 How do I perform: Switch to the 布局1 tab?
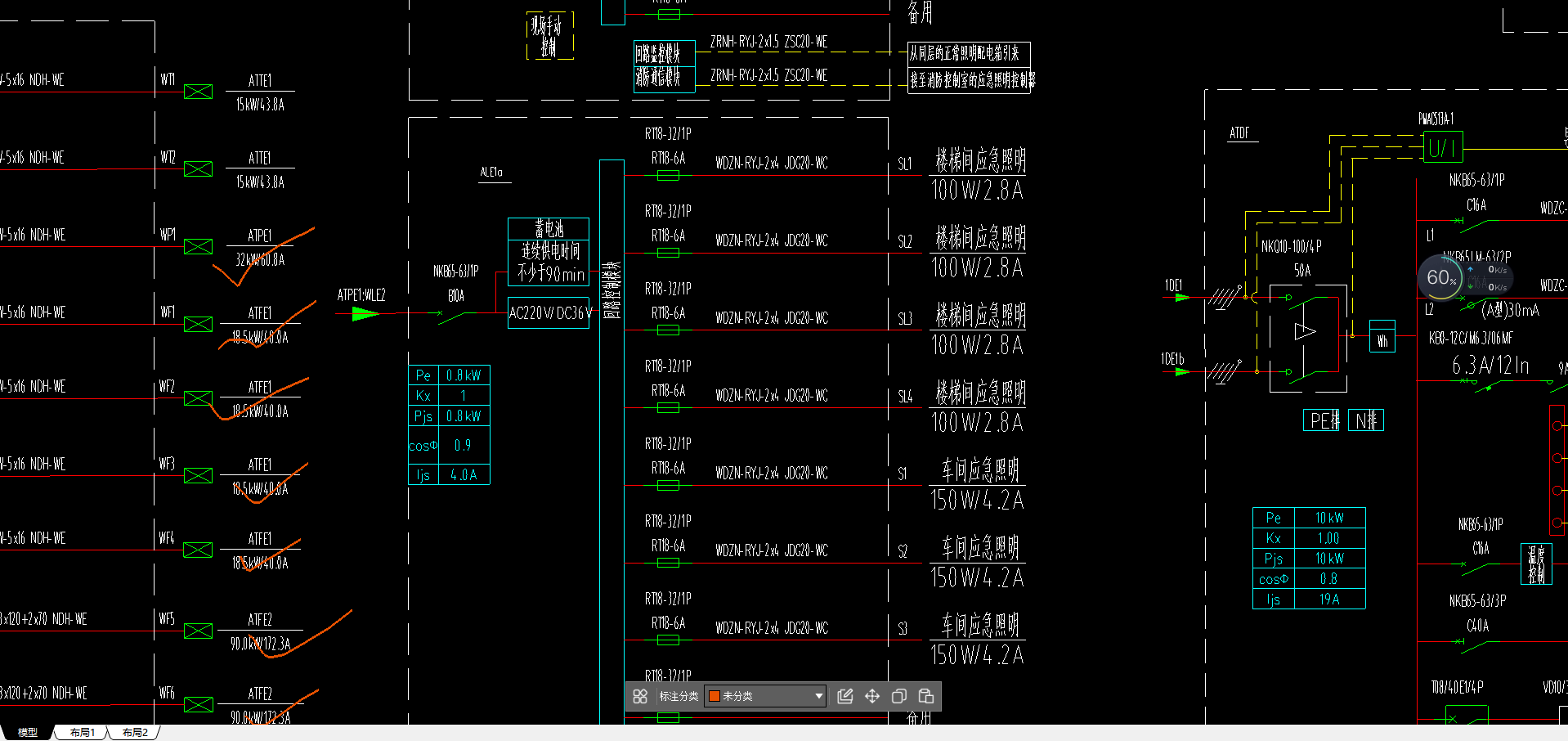click(82, 733)
